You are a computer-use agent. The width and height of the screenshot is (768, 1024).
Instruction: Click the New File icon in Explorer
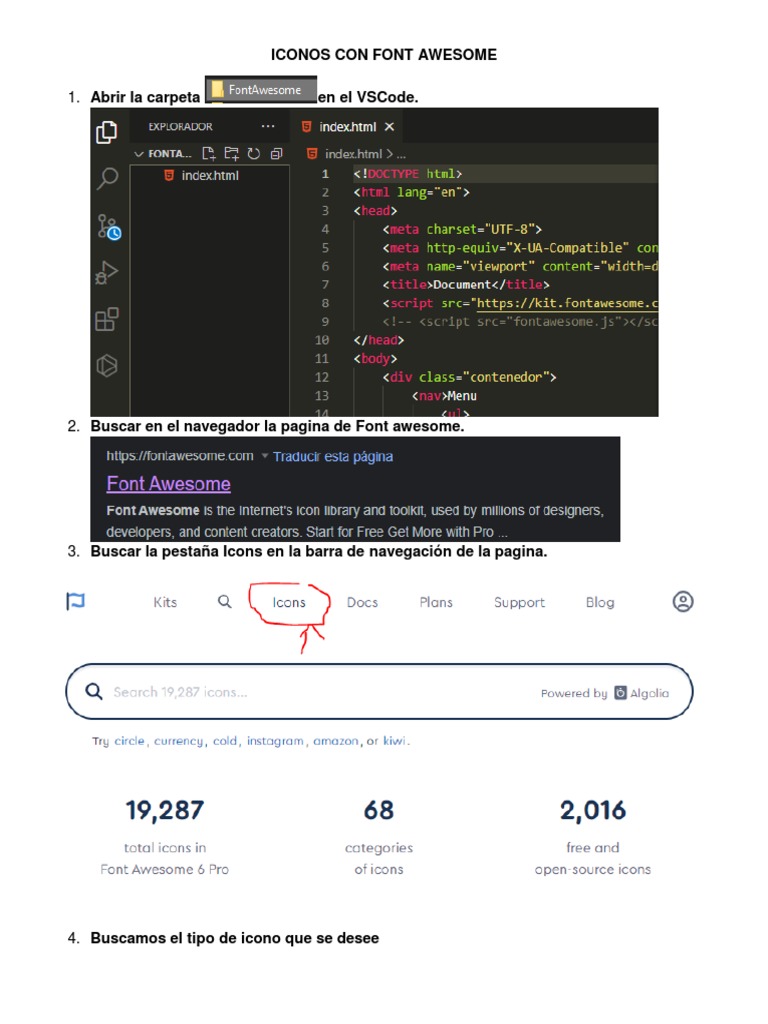(209, 154)
